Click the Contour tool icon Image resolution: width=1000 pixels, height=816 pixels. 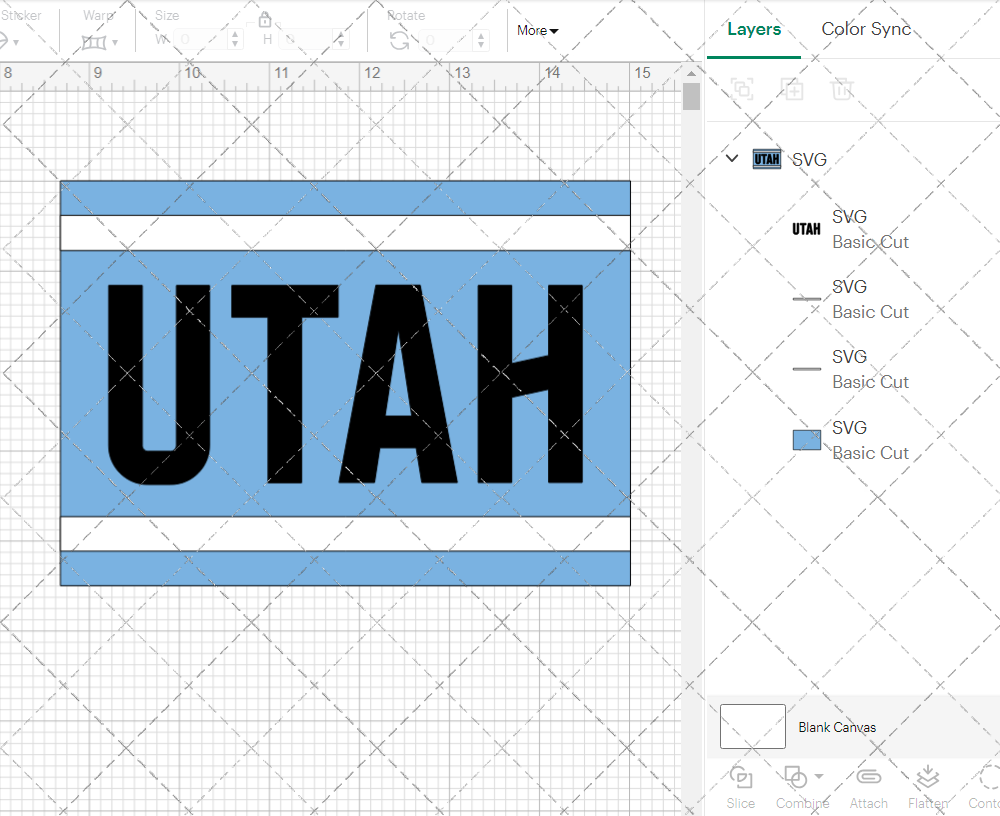989,778
